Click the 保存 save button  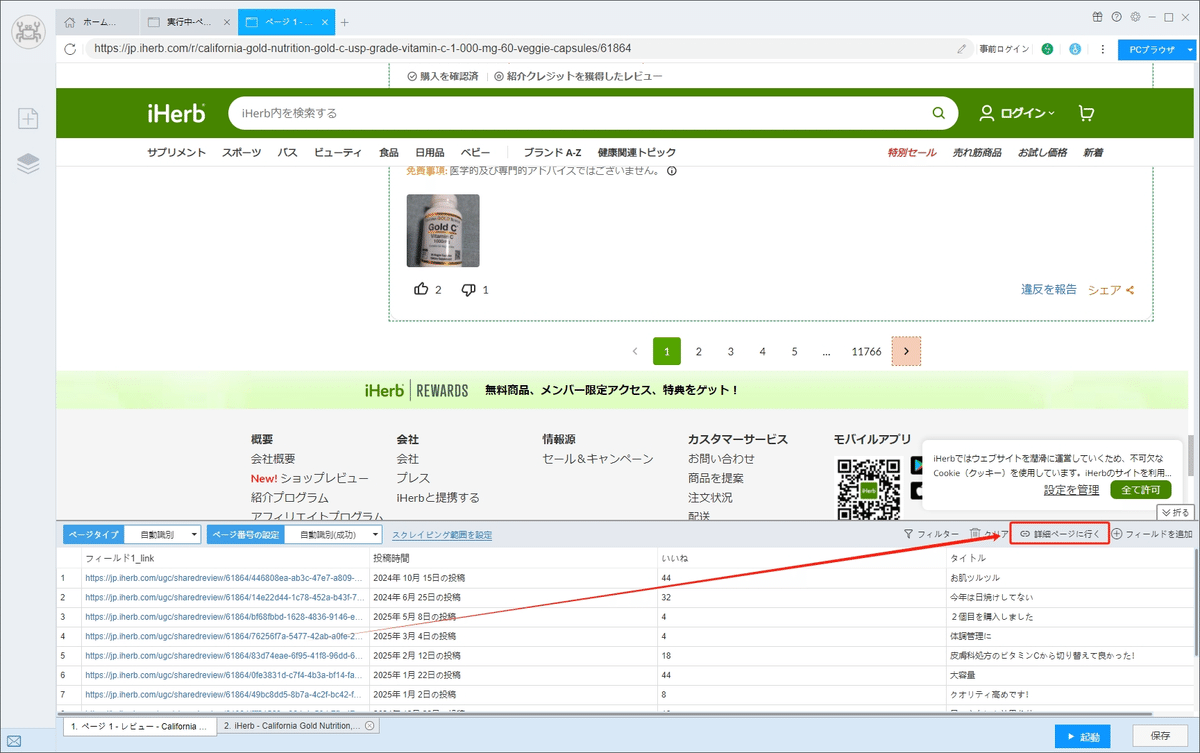coord(1160,737)
